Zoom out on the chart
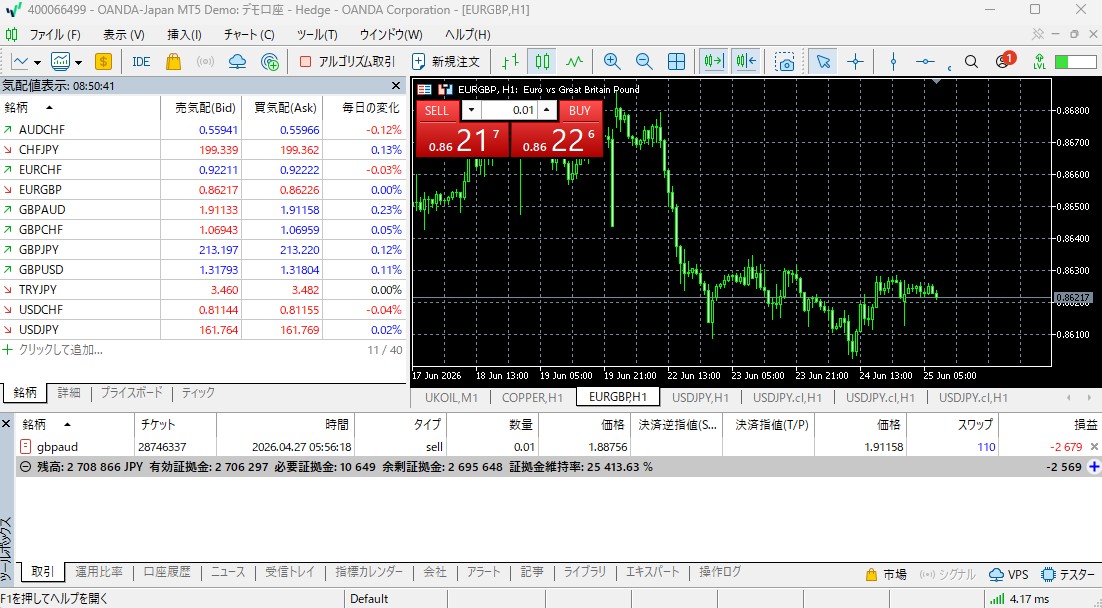The width and height of the screenshot is (1102, 608). click(x=644, y=62)
